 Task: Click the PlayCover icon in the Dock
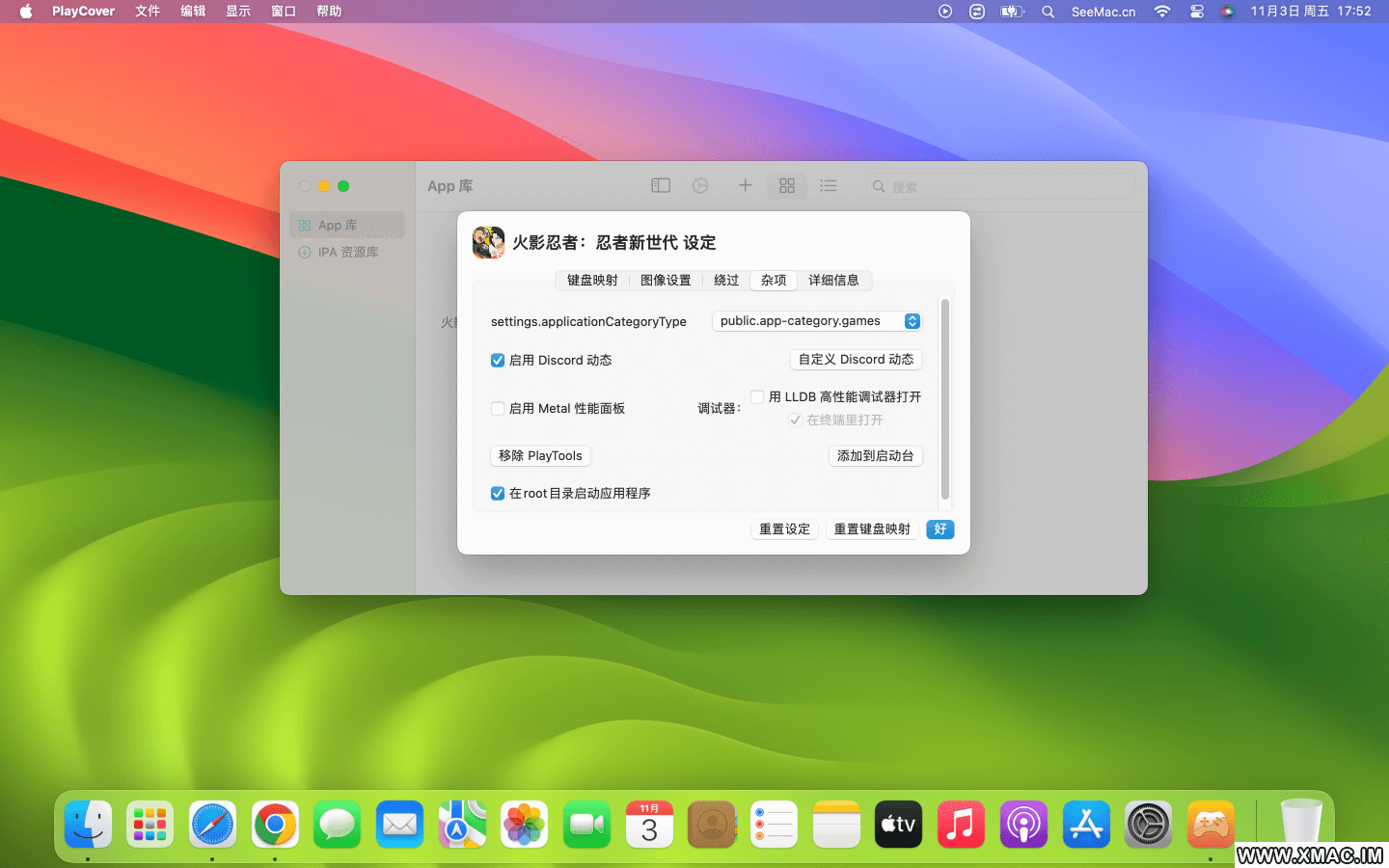(1211, 825)
